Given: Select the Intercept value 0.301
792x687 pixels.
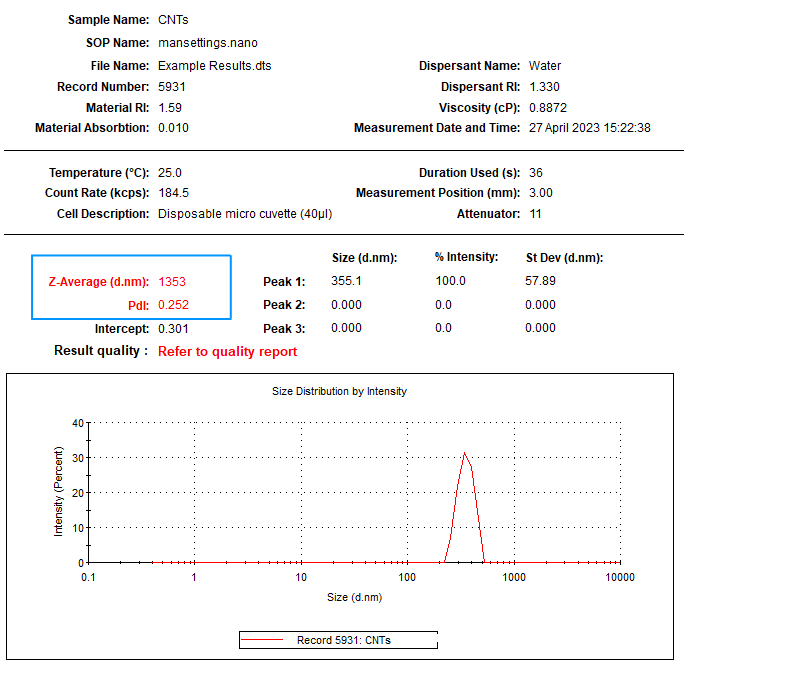Looking at the screenshot, I should (173, 328).
